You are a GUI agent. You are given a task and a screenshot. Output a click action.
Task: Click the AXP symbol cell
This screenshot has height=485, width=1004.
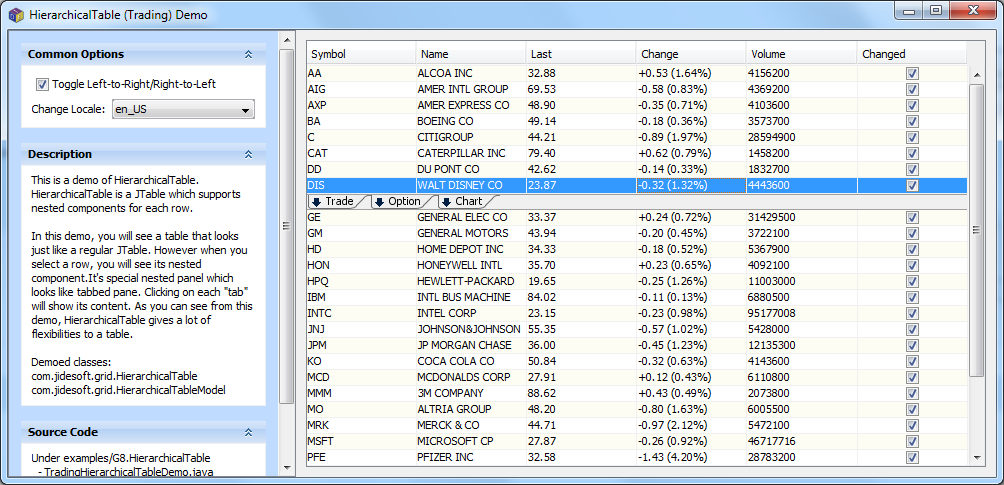(x=361, y=106)
